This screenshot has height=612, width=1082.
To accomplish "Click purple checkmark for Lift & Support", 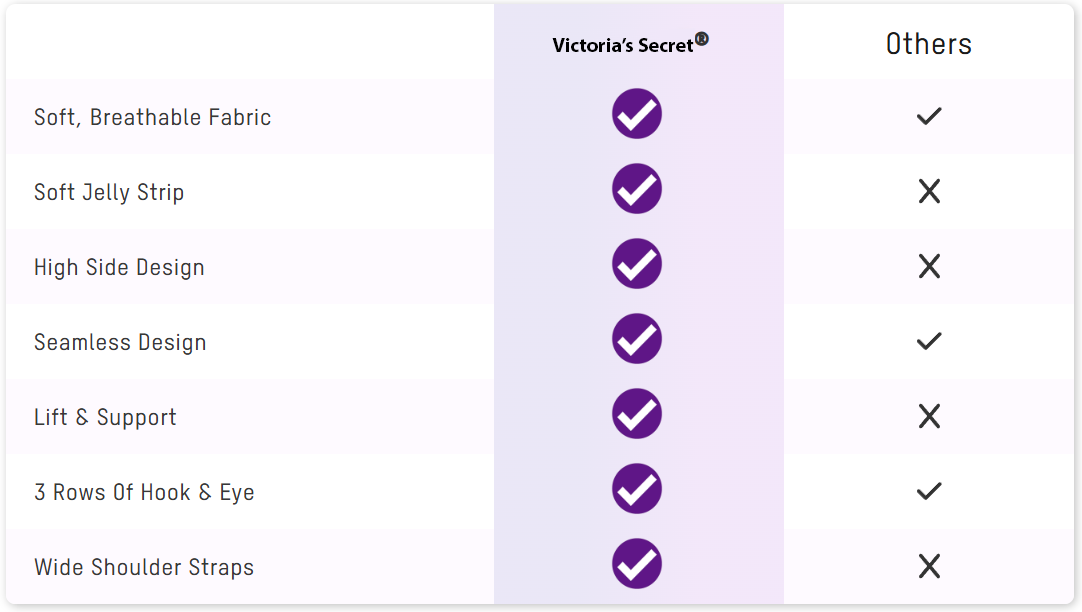I will click(637, 414).
